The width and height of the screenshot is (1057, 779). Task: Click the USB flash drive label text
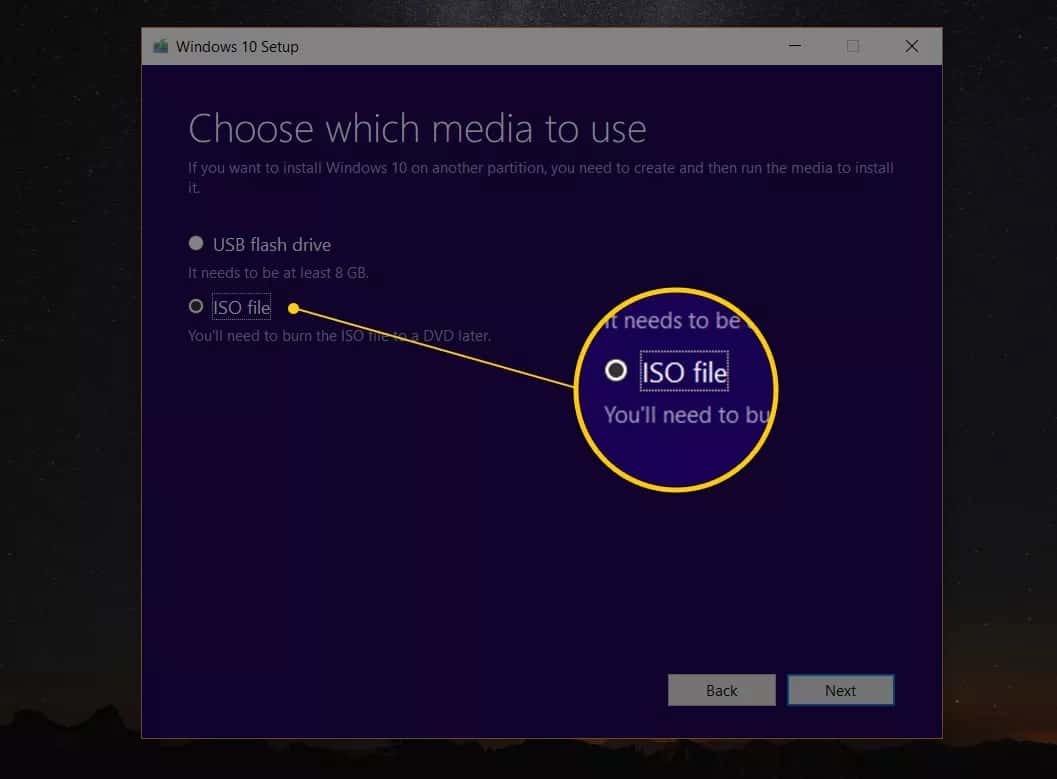(271, 244)
